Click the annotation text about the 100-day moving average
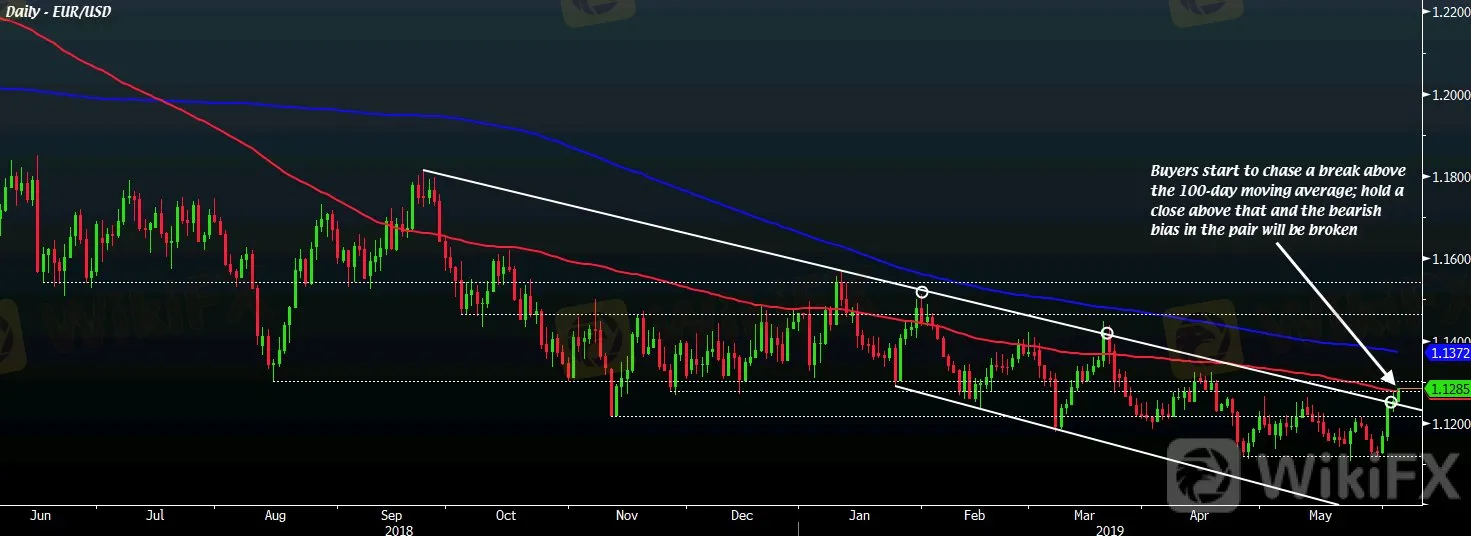Screen dimensions: 1471x536 (1277, 199)
